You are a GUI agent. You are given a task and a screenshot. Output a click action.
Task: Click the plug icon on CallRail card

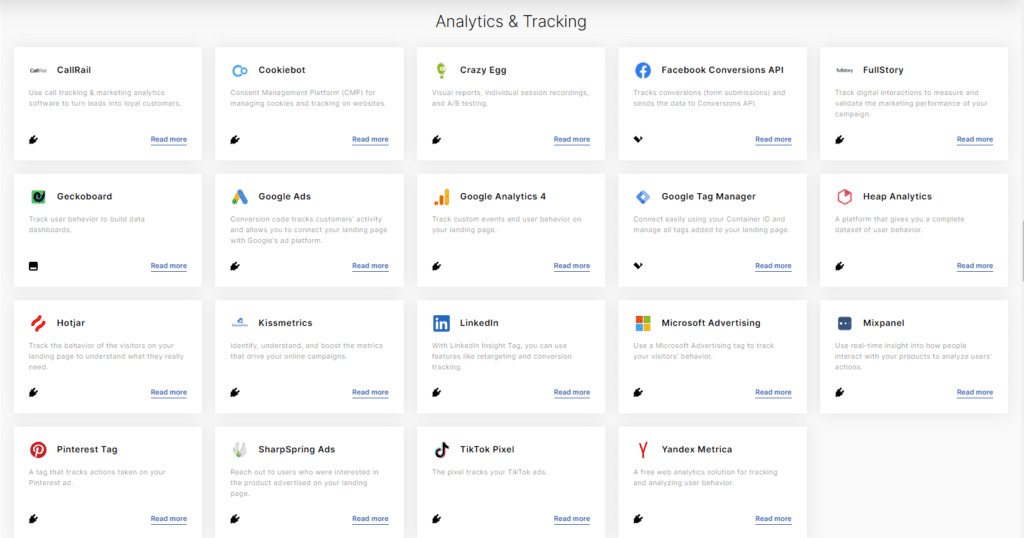click(x=33, y=139)
